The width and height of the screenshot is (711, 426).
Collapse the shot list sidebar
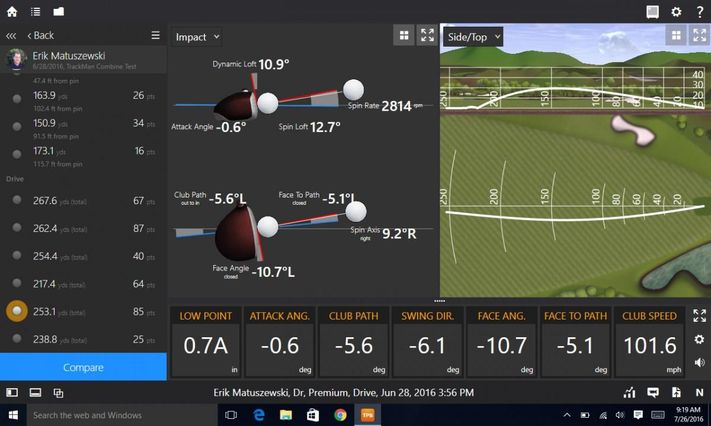point(11,36)
